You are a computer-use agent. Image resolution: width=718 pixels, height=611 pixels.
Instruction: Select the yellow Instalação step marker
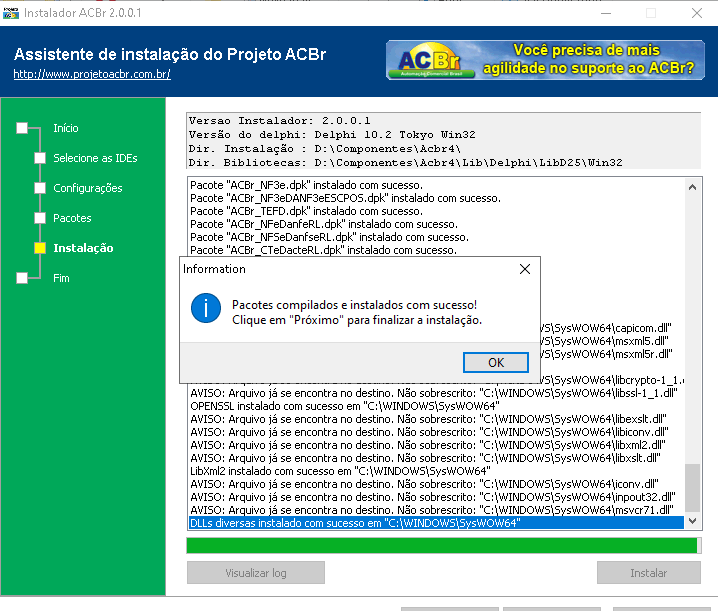[40, 248]
